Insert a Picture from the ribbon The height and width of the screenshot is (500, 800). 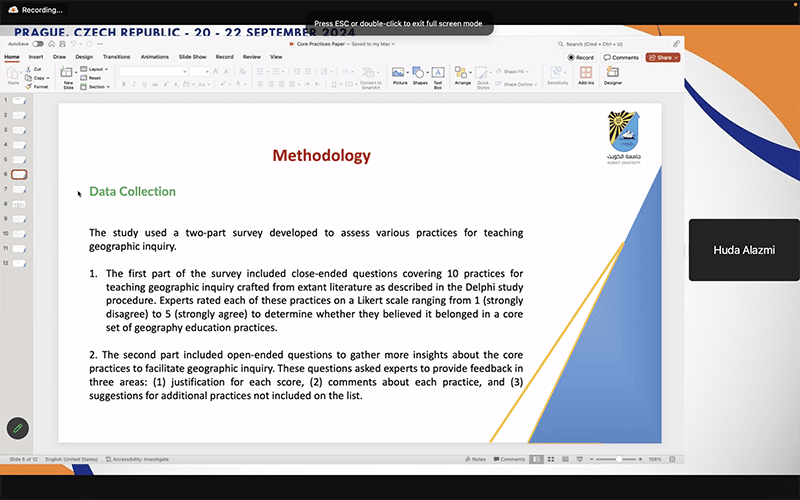399,75
